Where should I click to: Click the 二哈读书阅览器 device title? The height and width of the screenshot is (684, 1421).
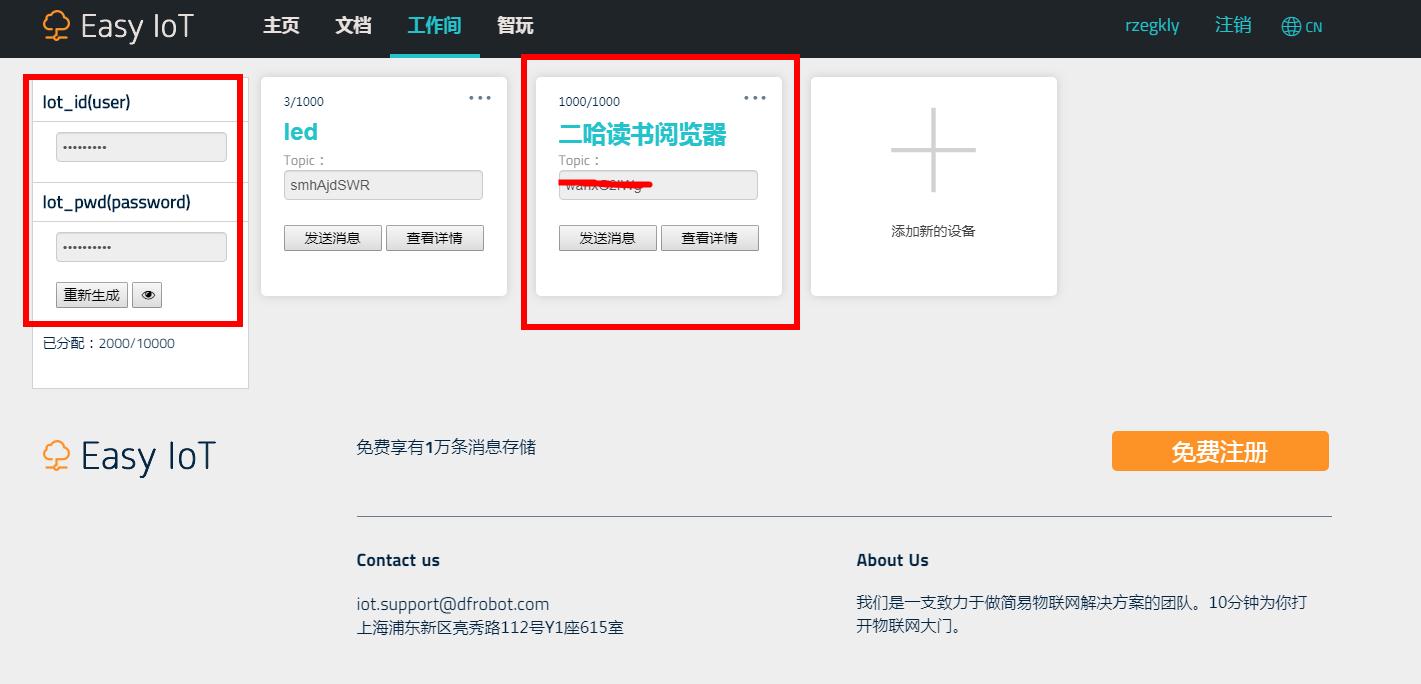click(x=642, y=134)
